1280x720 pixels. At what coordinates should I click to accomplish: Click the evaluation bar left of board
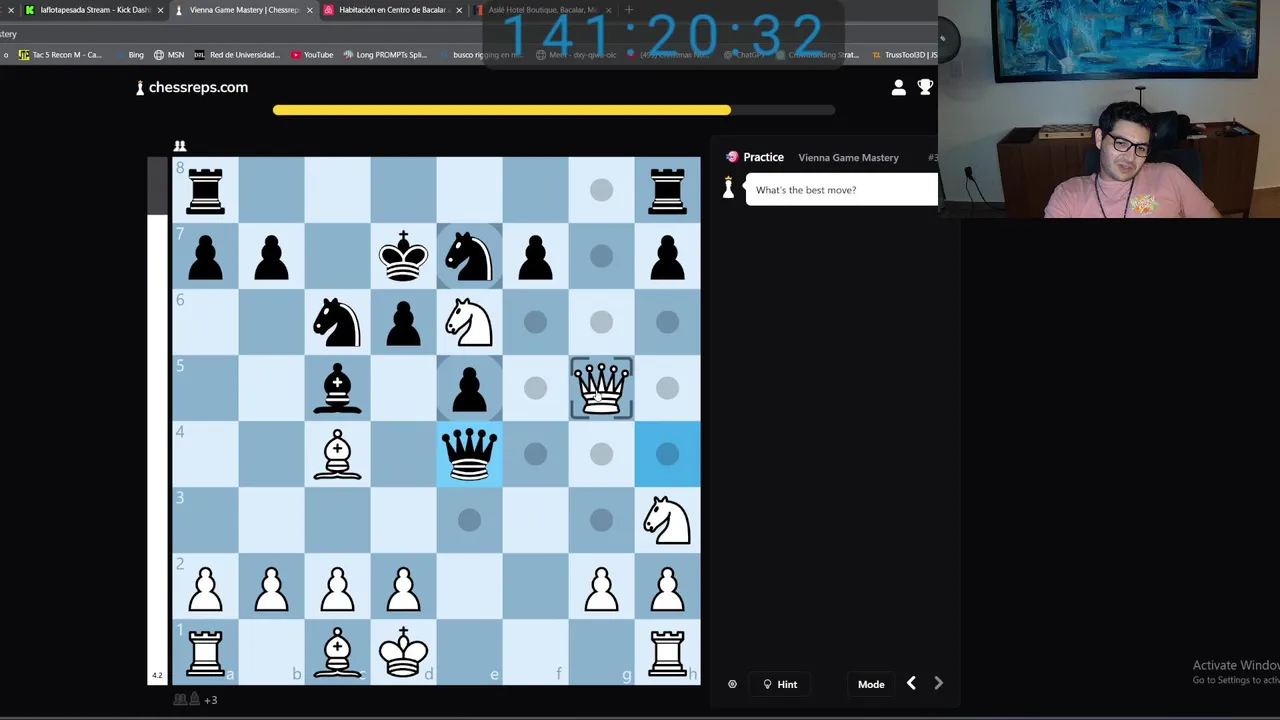pyautogui.click(x=157, y=420)
